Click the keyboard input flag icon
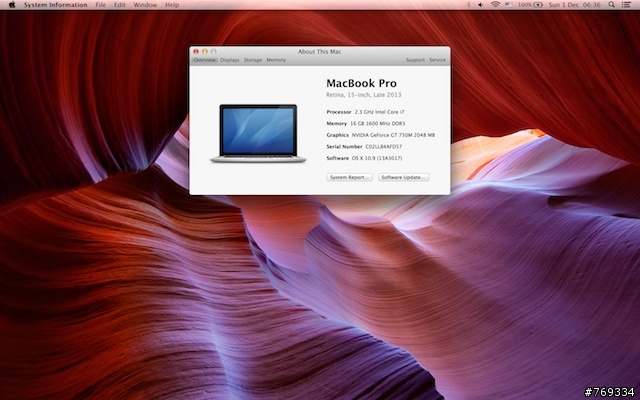Image resolution: width=640 pixels, height=400 pixels. [x=509, y=5]
